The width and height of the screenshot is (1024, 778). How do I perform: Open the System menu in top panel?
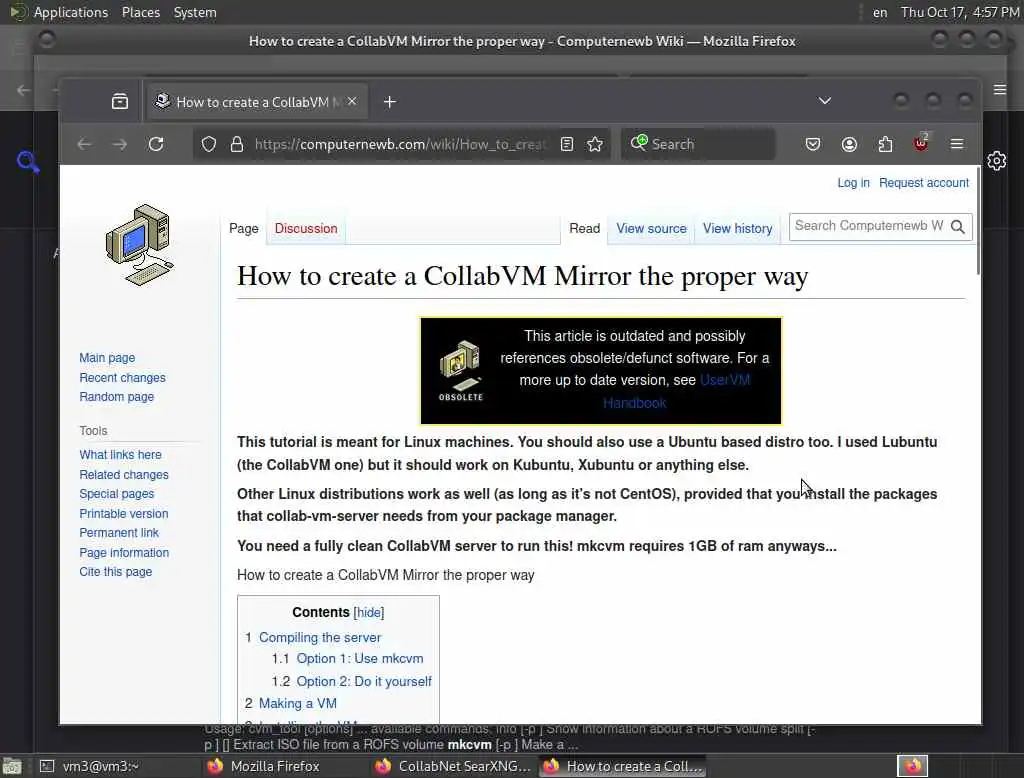pos(195,12)
